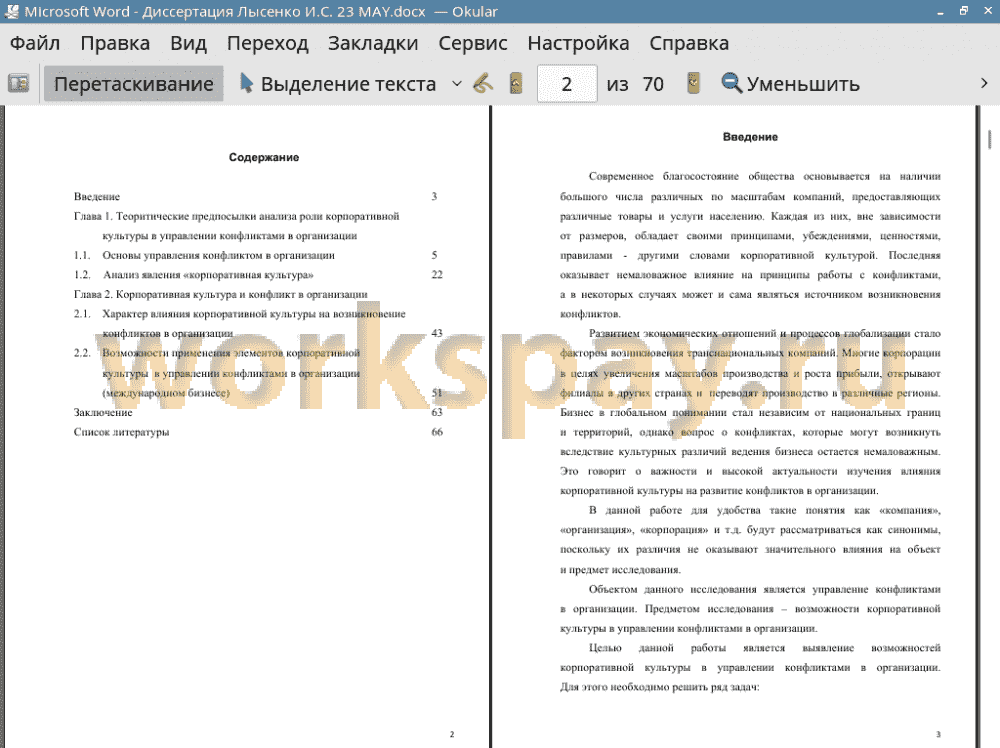Open the Справка menu
1000x748 pixels.
click(689, 43)
